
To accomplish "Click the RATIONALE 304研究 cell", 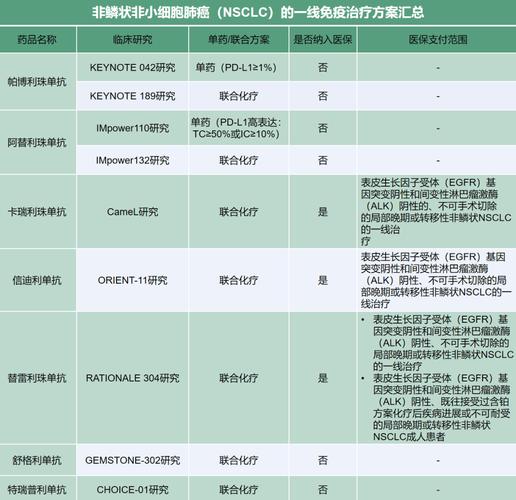I will pyautogui.click(x=132, y=378).
